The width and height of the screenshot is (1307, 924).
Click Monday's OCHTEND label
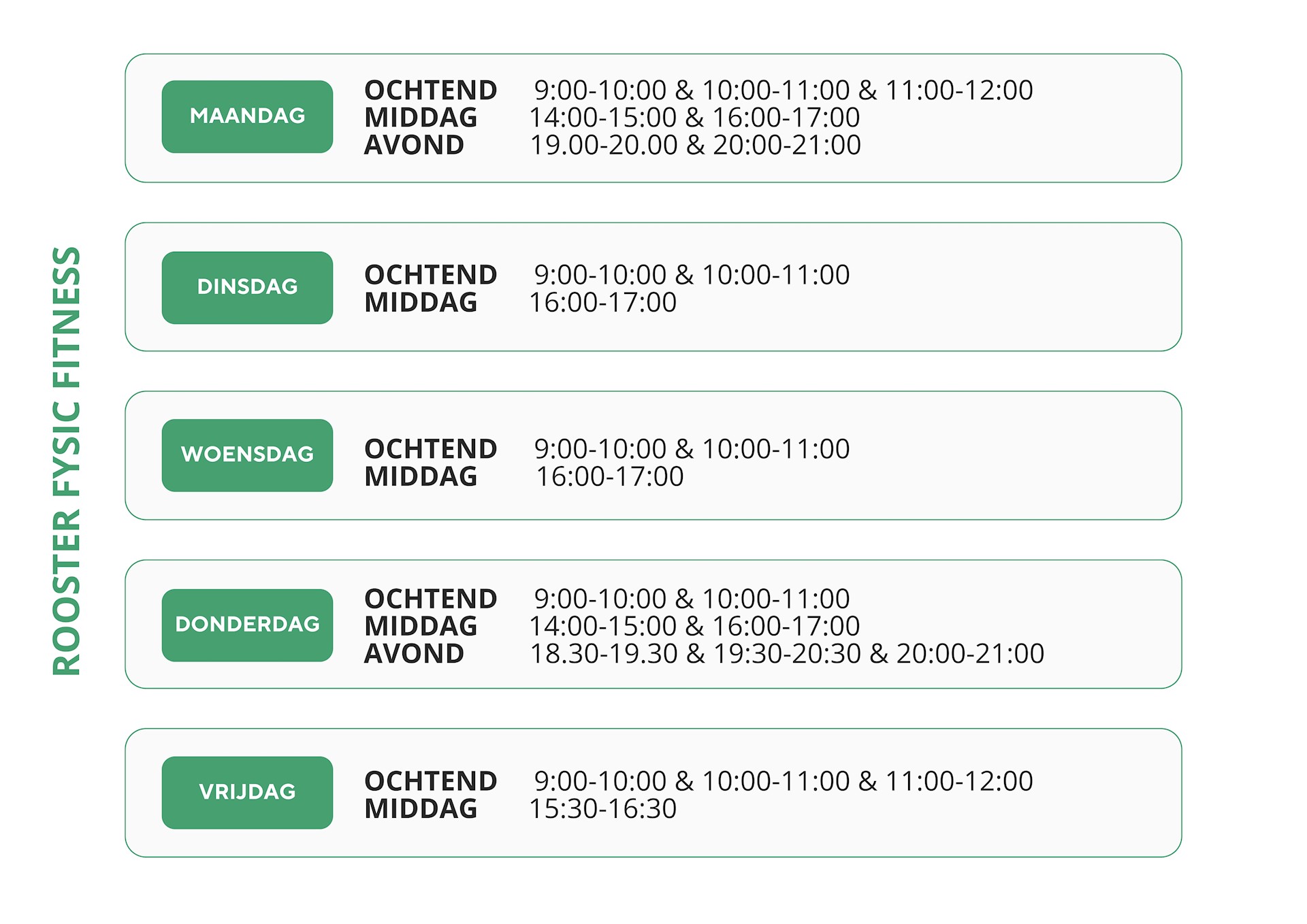coord(430,90)
